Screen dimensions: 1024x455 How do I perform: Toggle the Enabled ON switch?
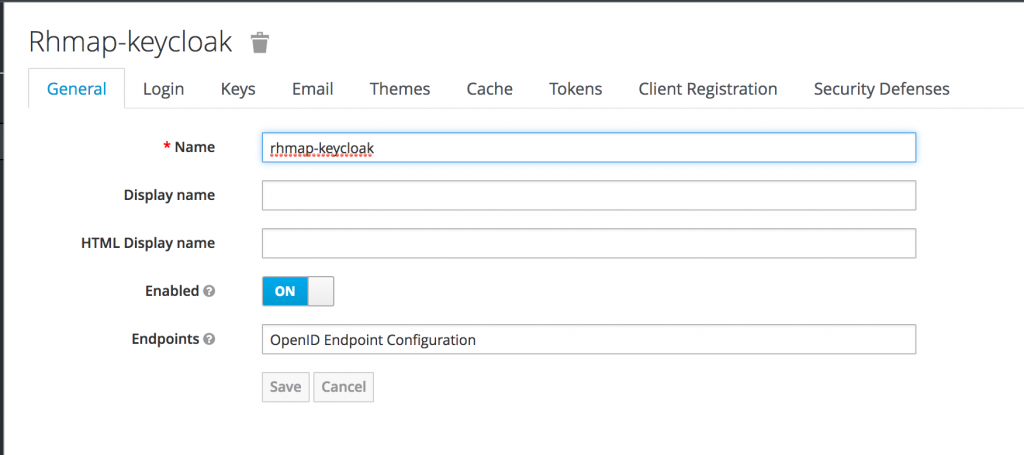298,291
